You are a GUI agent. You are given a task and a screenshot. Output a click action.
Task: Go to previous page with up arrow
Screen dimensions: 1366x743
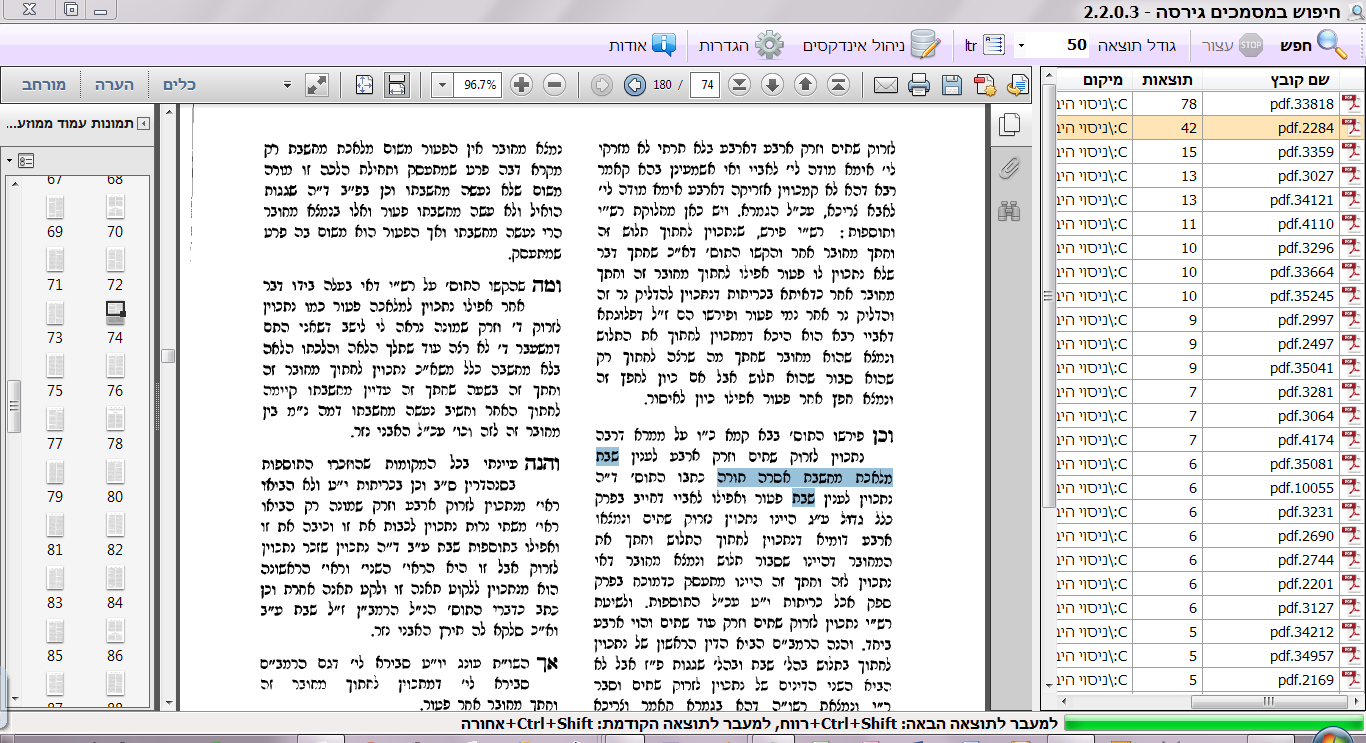point(805,85)
